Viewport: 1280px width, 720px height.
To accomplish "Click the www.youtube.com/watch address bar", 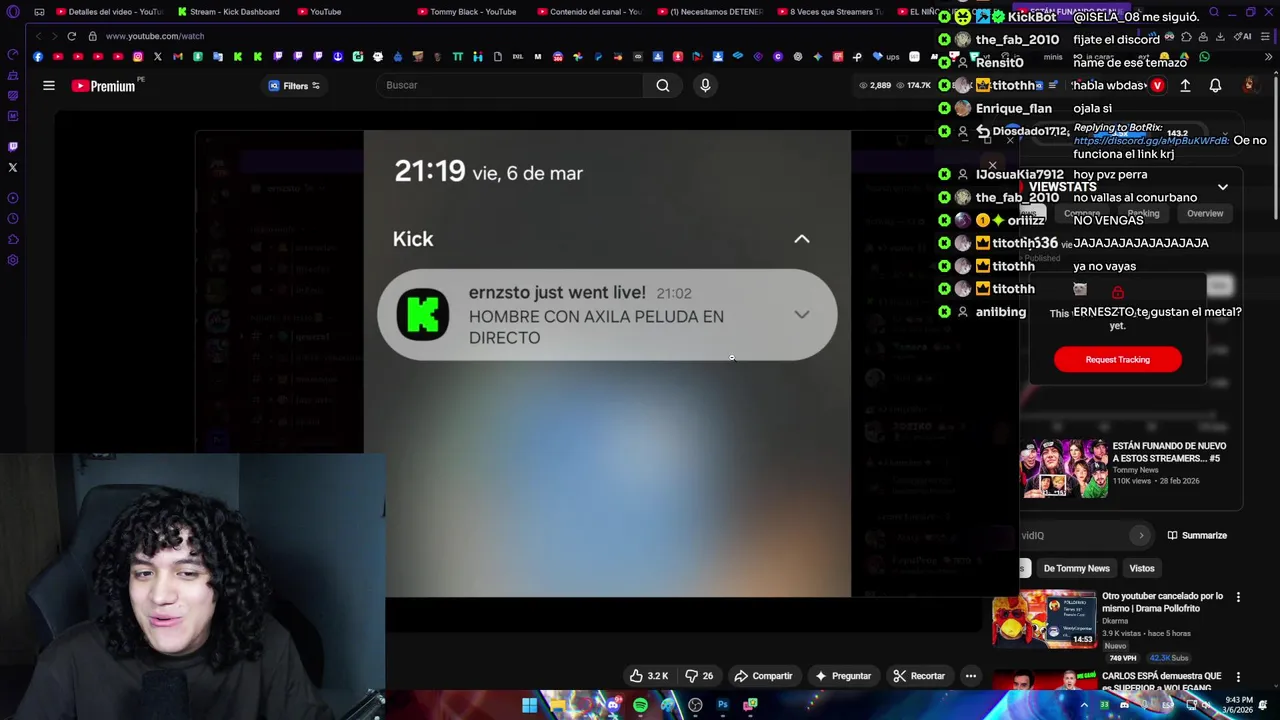I will point(155,36).
